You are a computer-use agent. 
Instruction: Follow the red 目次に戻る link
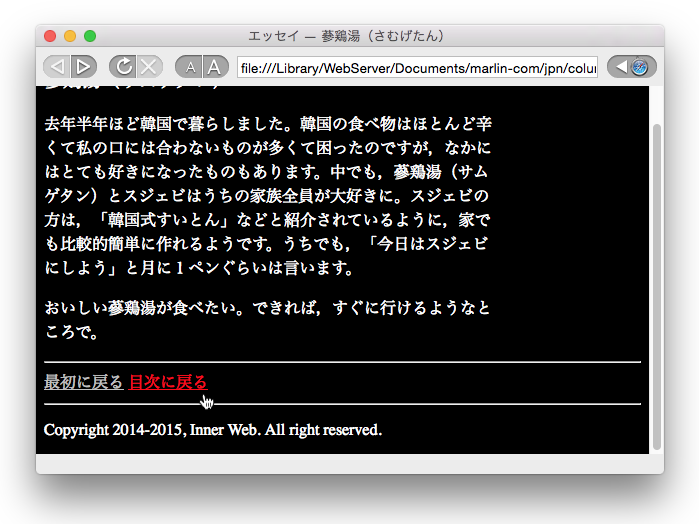(168, 382)
